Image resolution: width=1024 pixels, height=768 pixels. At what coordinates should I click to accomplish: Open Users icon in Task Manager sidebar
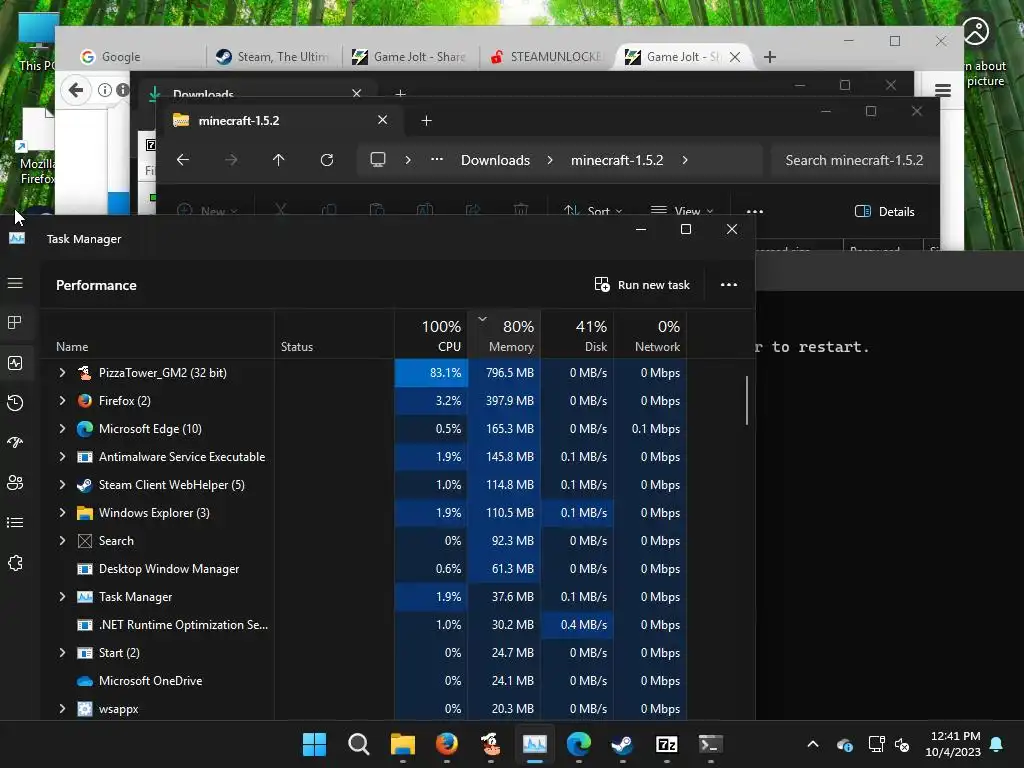tap(15, 483)
